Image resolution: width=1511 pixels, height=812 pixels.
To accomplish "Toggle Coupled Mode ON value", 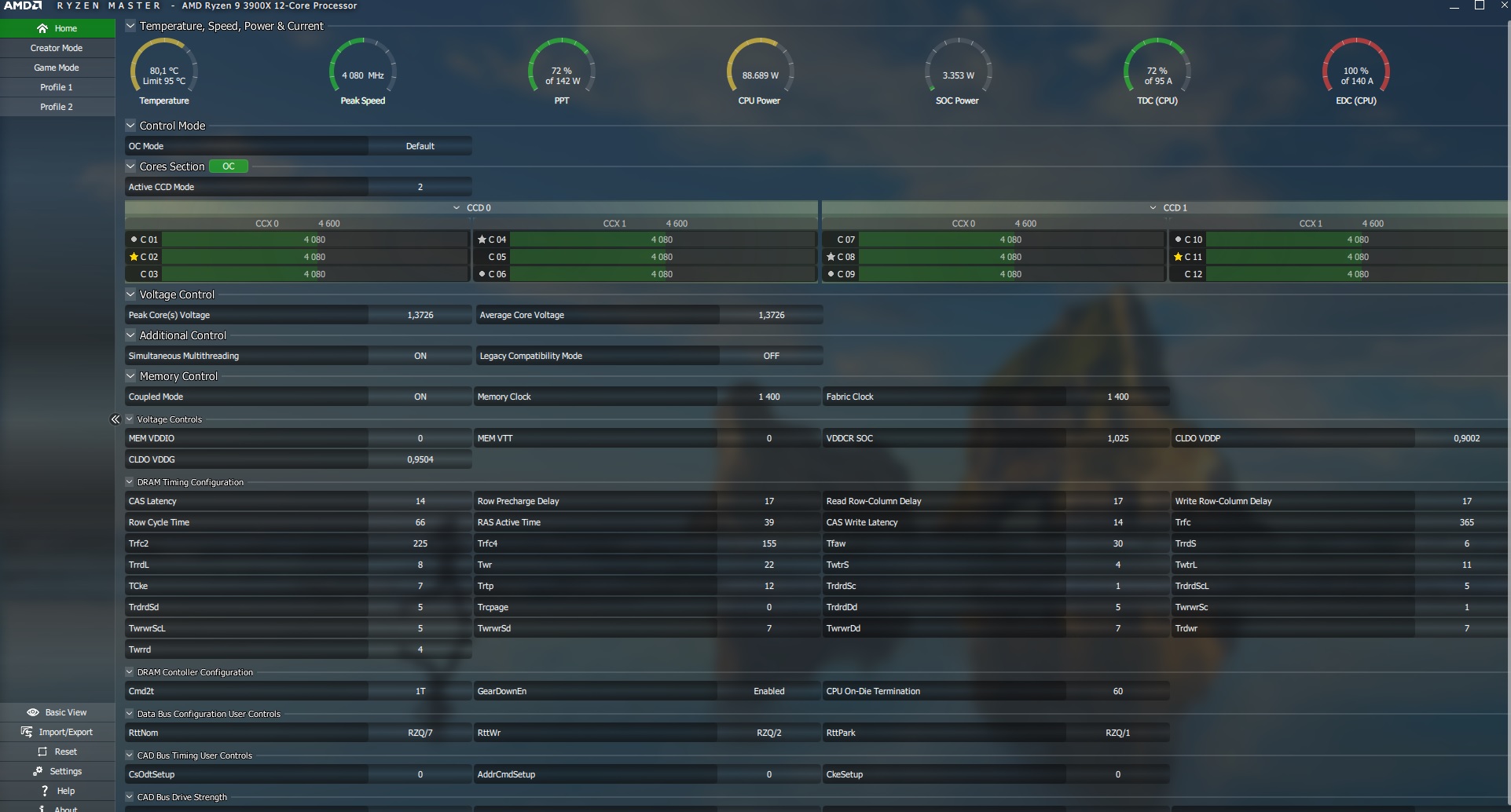I will coord(420,397).
